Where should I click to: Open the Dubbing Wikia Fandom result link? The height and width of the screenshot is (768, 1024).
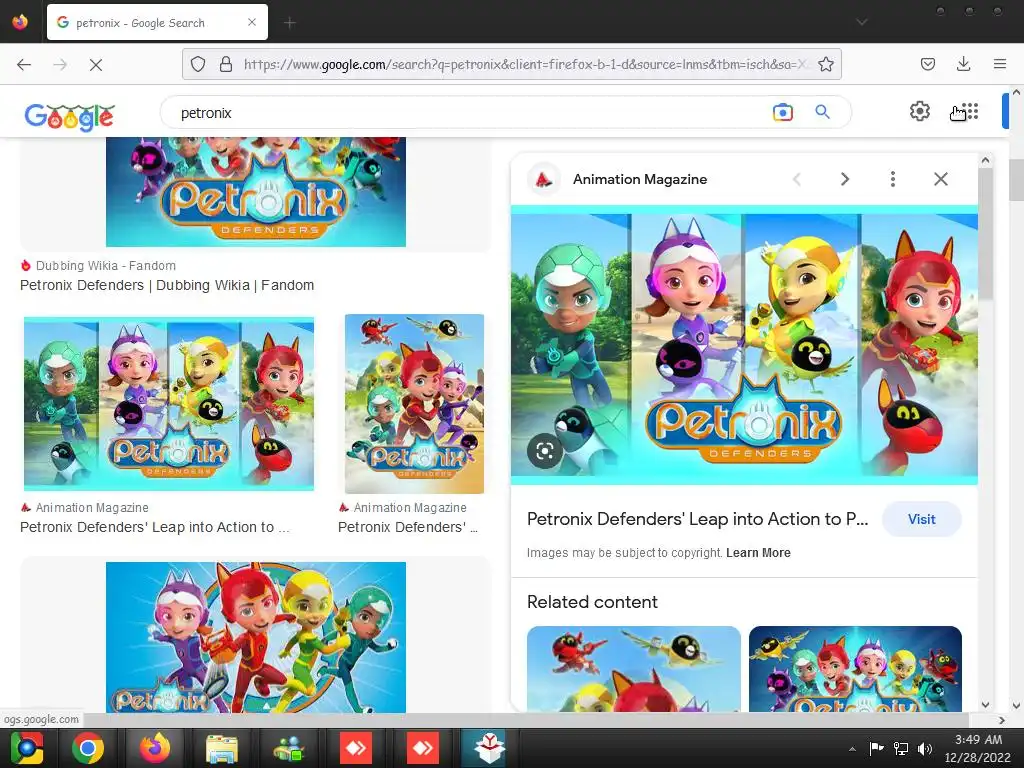tap(167, 285)
